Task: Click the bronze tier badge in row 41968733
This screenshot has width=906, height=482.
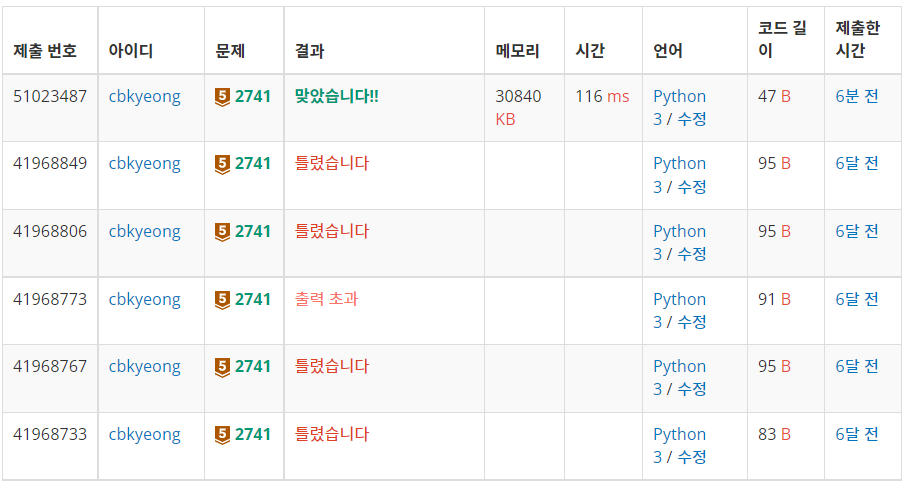Action: (222, 435)
